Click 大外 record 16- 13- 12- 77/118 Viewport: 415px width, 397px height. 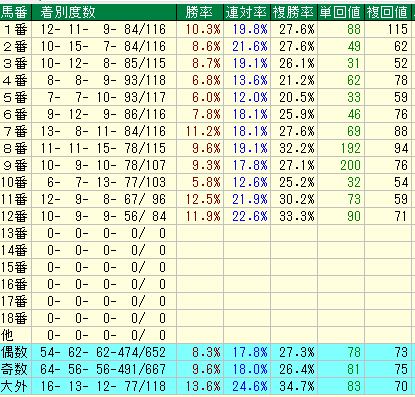[103, 387]
